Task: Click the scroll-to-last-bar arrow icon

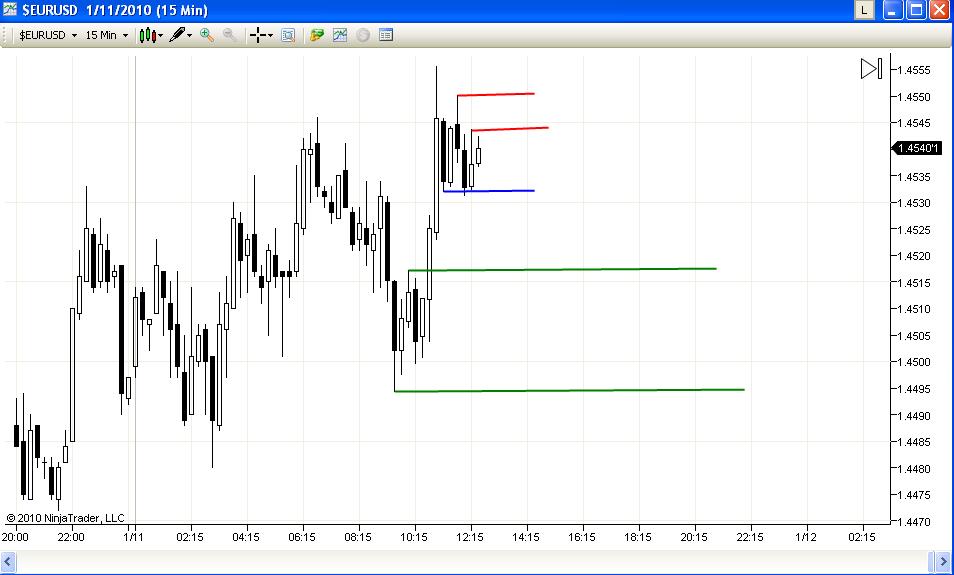Action: pyautogui.click(x=871, y=68)
